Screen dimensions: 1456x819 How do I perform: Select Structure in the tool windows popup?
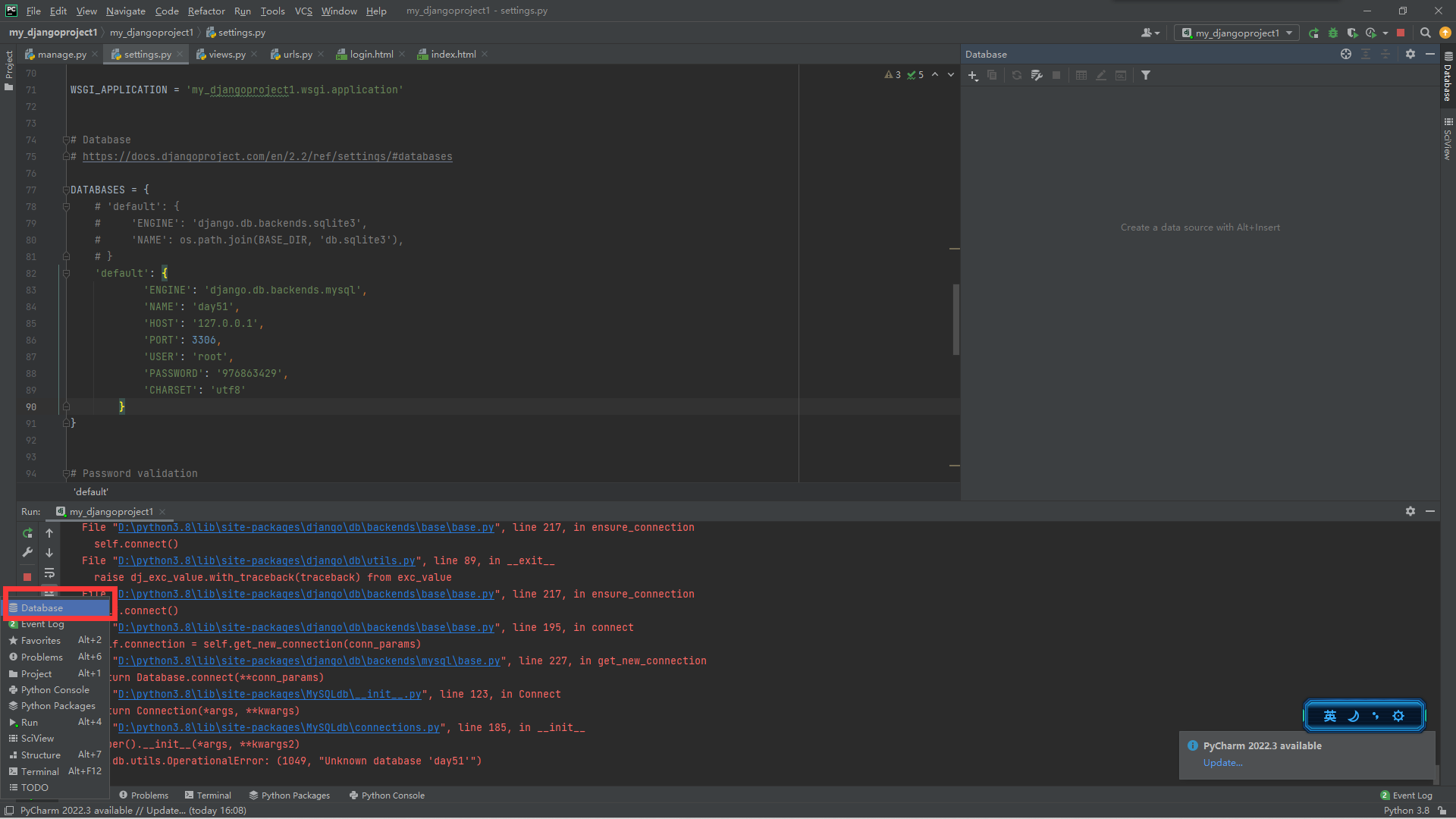coord(57,755)
